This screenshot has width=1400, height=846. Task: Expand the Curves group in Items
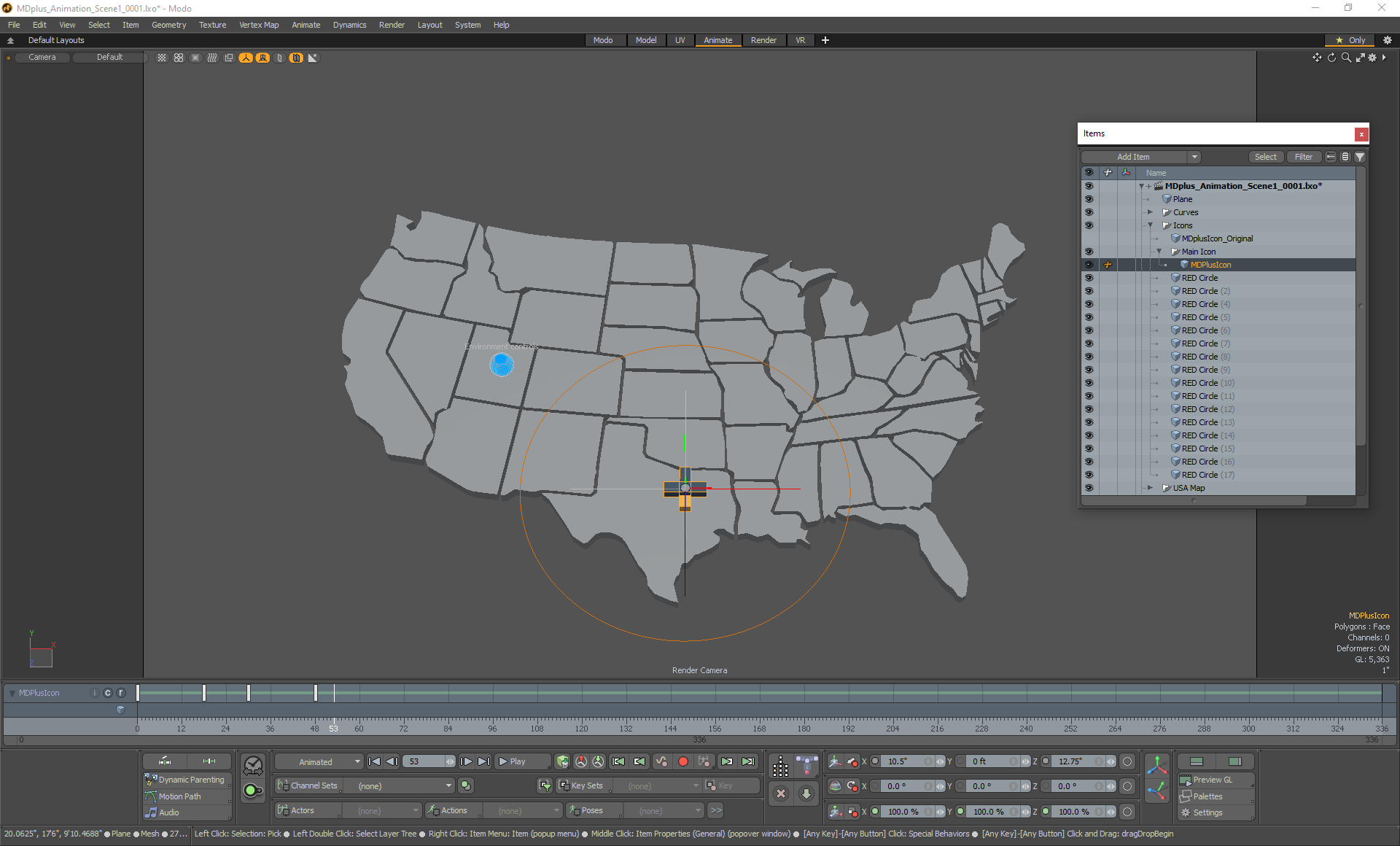point(1151,212)
